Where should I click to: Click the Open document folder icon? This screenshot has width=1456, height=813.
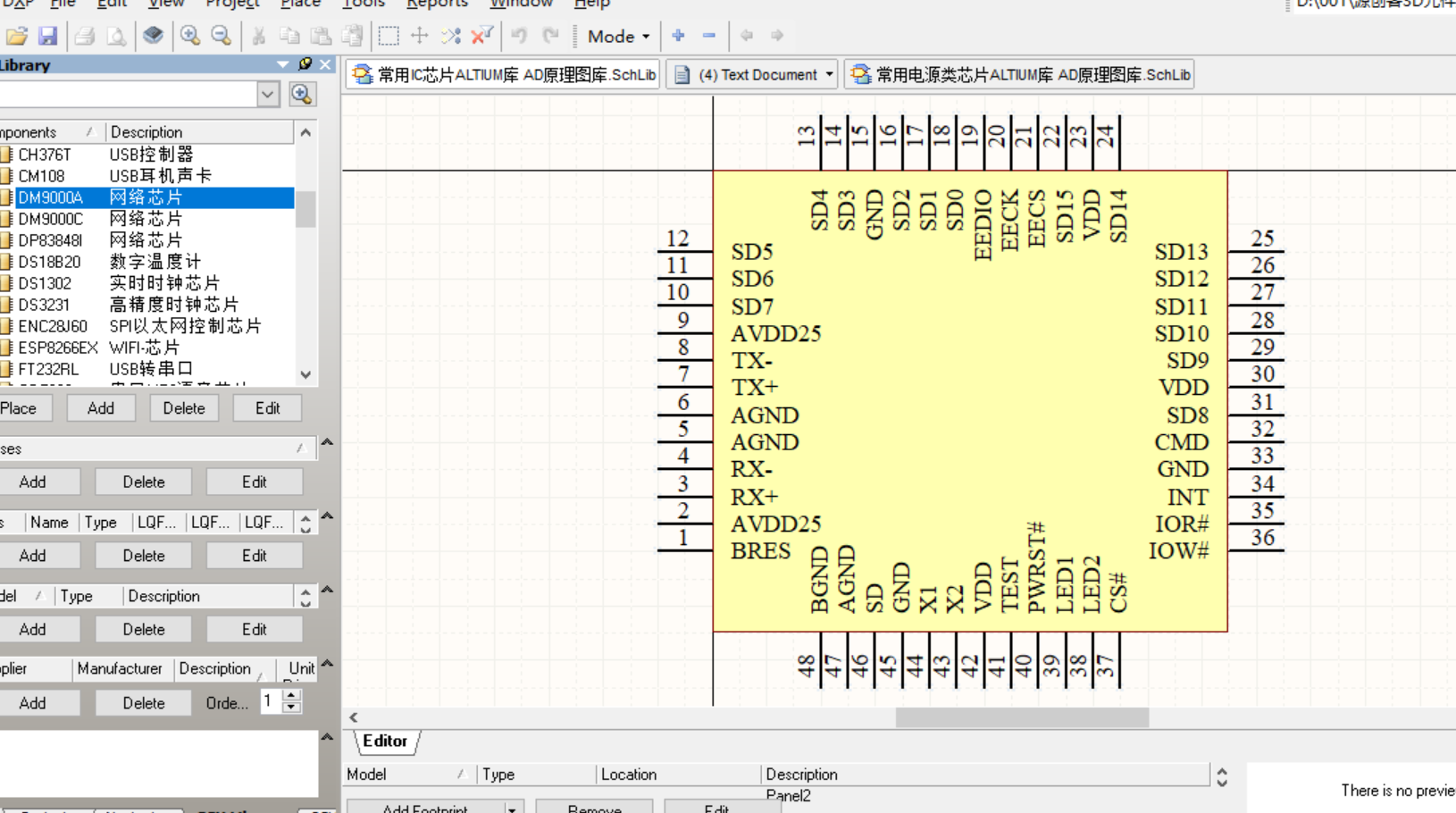[x=16, y=36]
